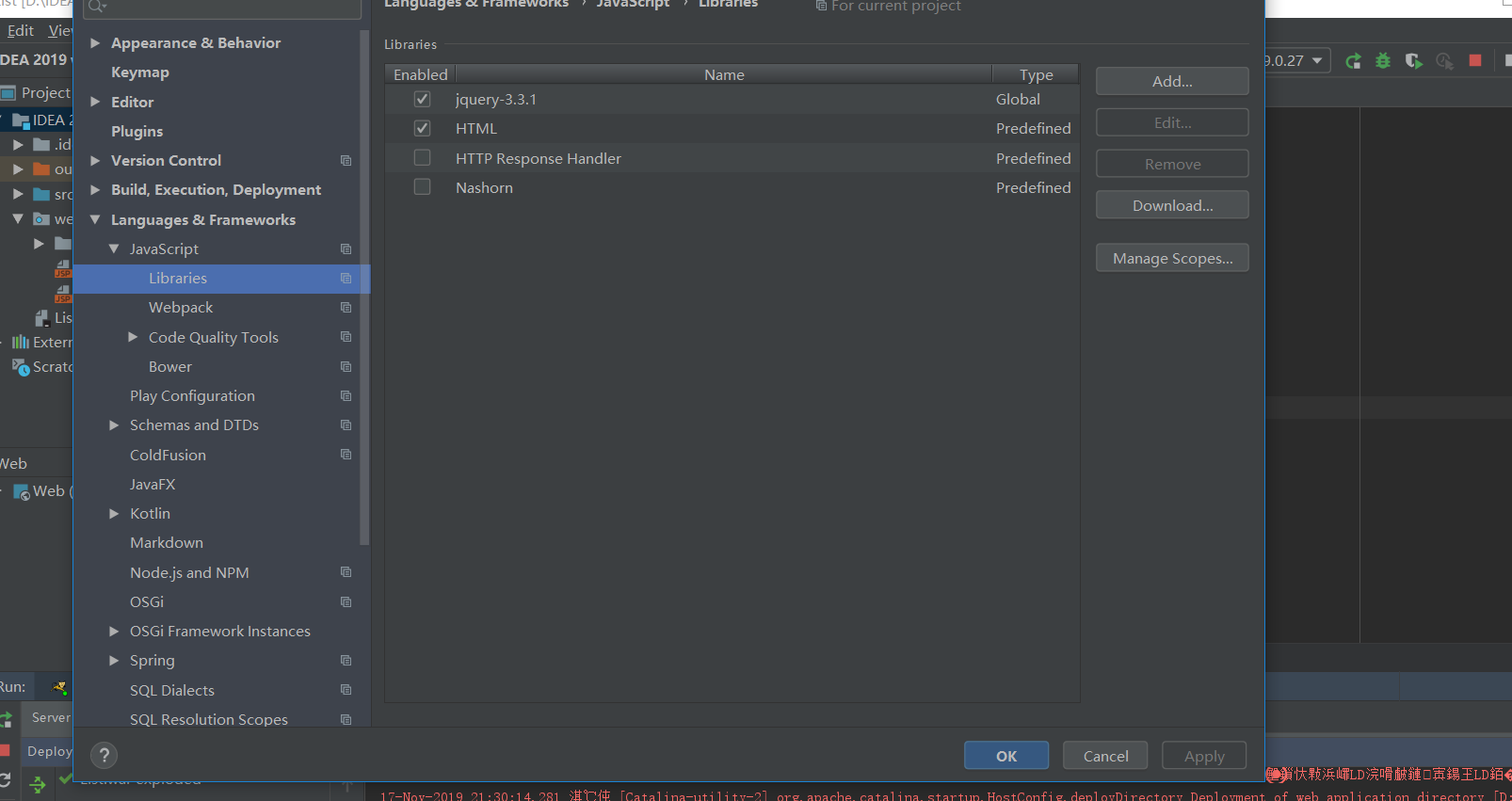
Task: Click project-level icon beside Code Quality Tools
Action: (x=346, y=337)
